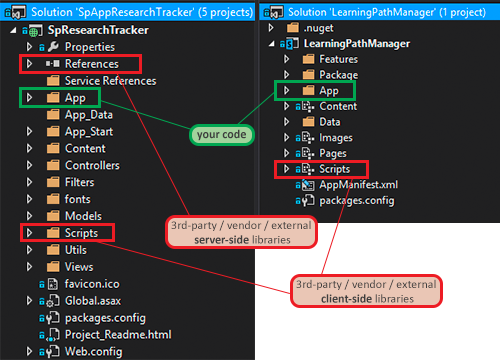This screenshot has height=360, width=500.
Task: Click the SpAppResearchTracker solution icon
Action: tap(19, 12)
